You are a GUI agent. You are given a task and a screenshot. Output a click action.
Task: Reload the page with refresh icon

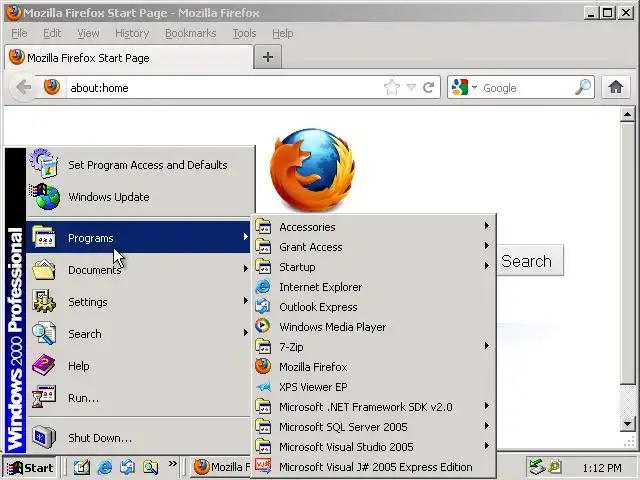(x=429, y=87)
